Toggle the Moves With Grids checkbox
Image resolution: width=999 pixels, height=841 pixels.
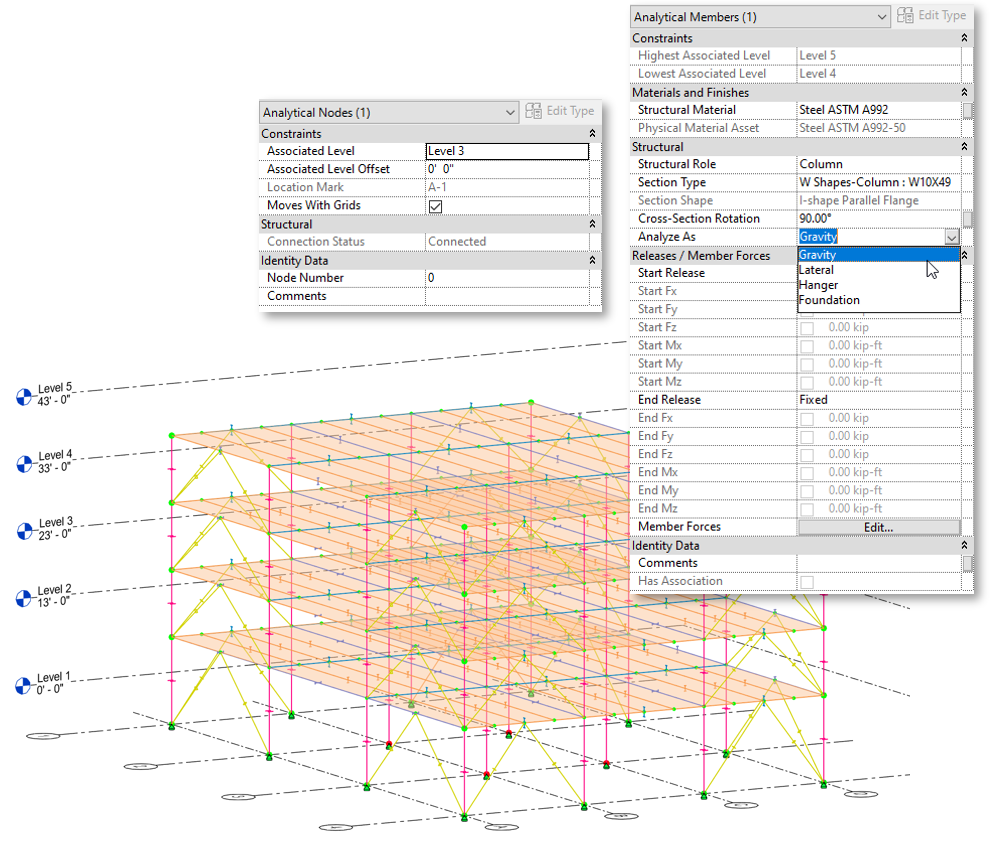coord(436,206)
